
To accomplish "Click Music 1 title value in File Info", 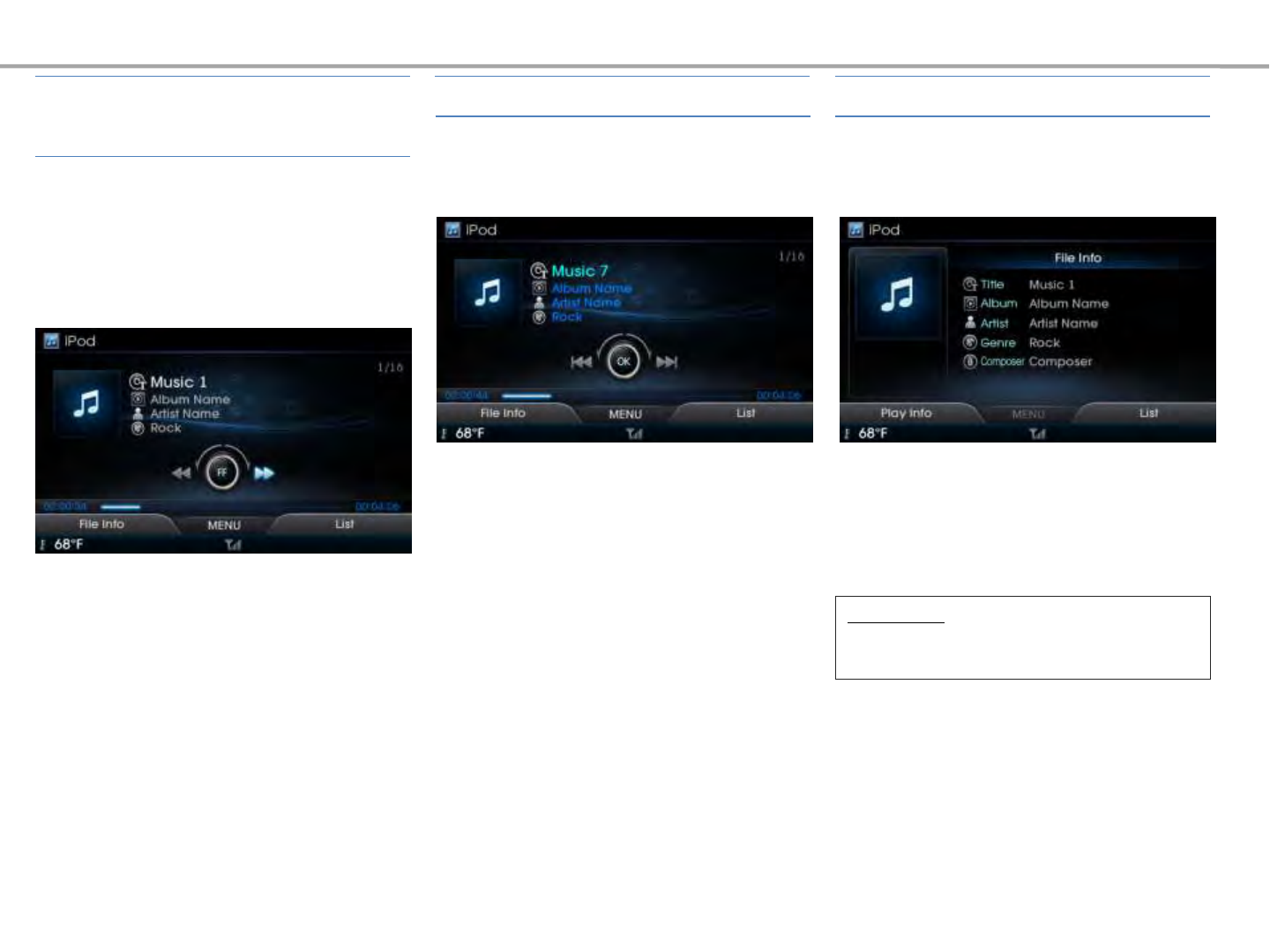I will pos(1052,285).
